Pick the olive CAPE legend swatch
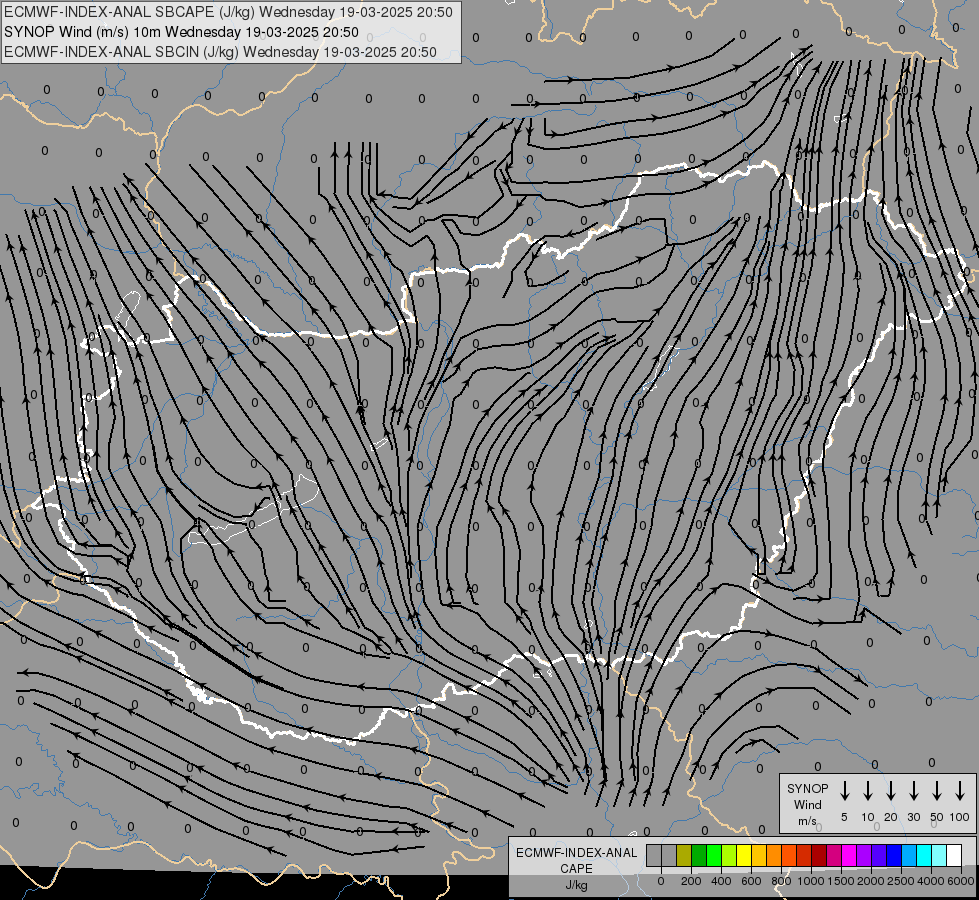The image size is (979, 900). (684, 855)
